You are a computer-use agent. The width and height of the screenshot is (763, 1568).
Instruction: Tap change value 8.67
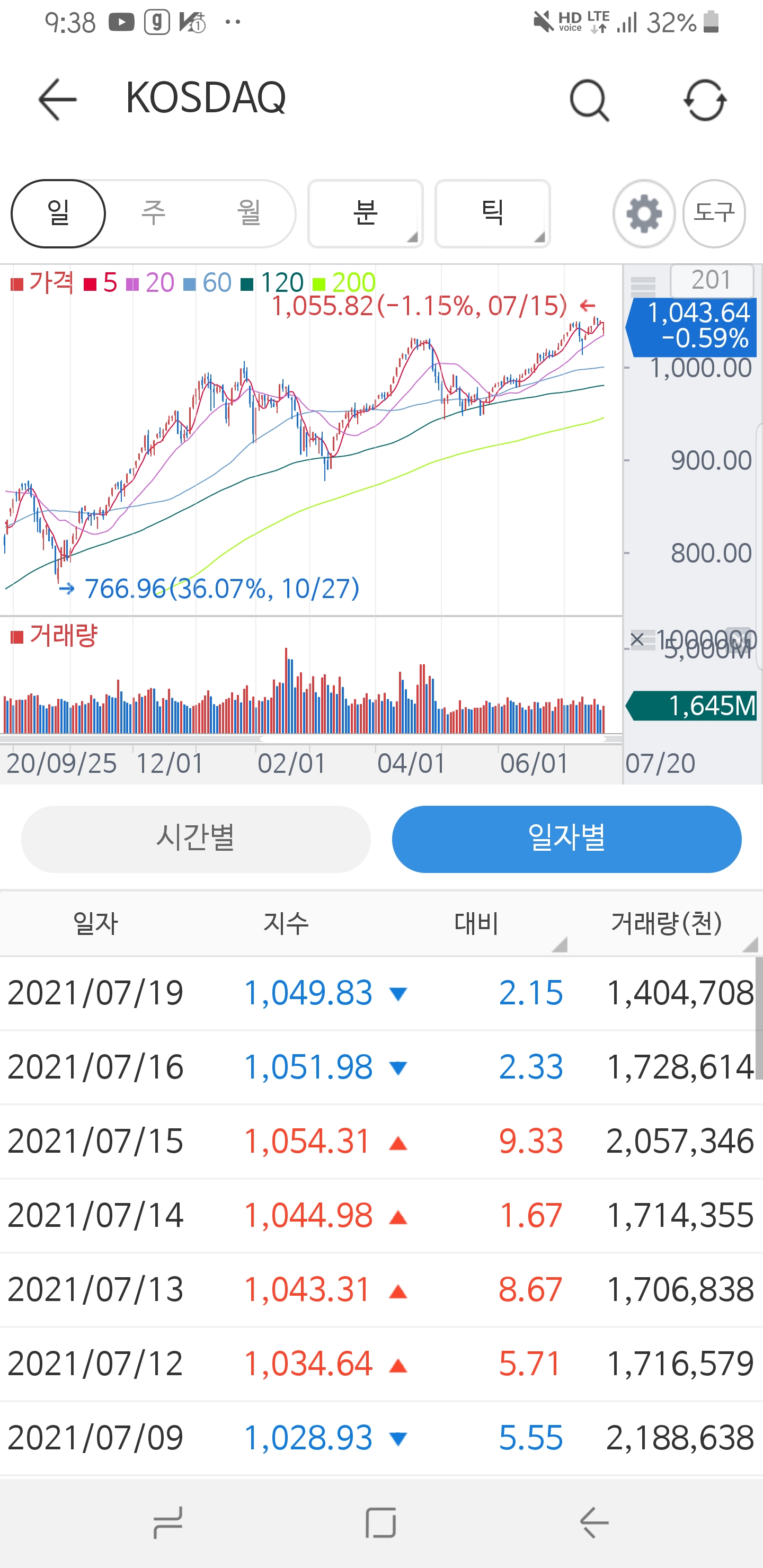point(530,1290)
